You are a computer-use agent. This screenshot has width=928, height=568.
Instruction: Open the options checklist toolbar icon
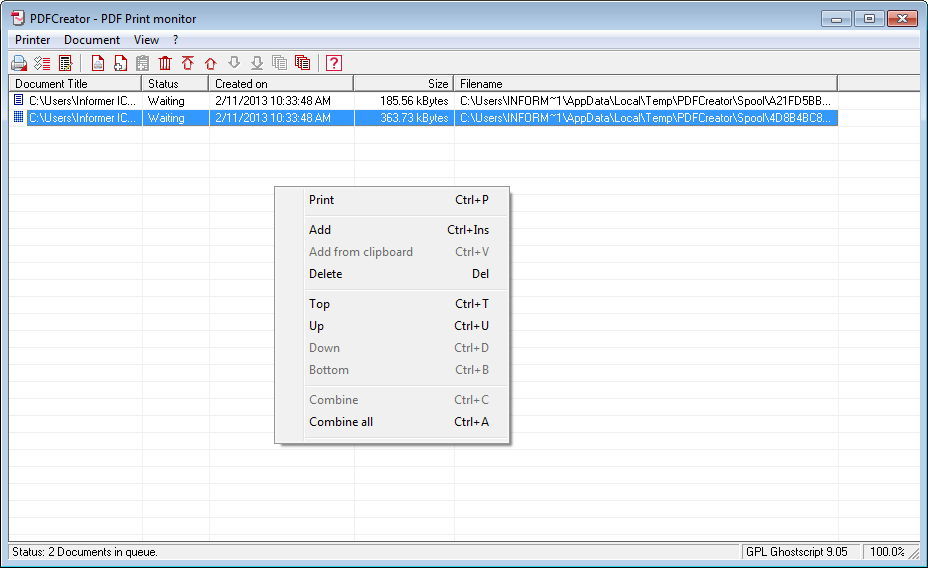pyautogui.click(x=42, y=63)
